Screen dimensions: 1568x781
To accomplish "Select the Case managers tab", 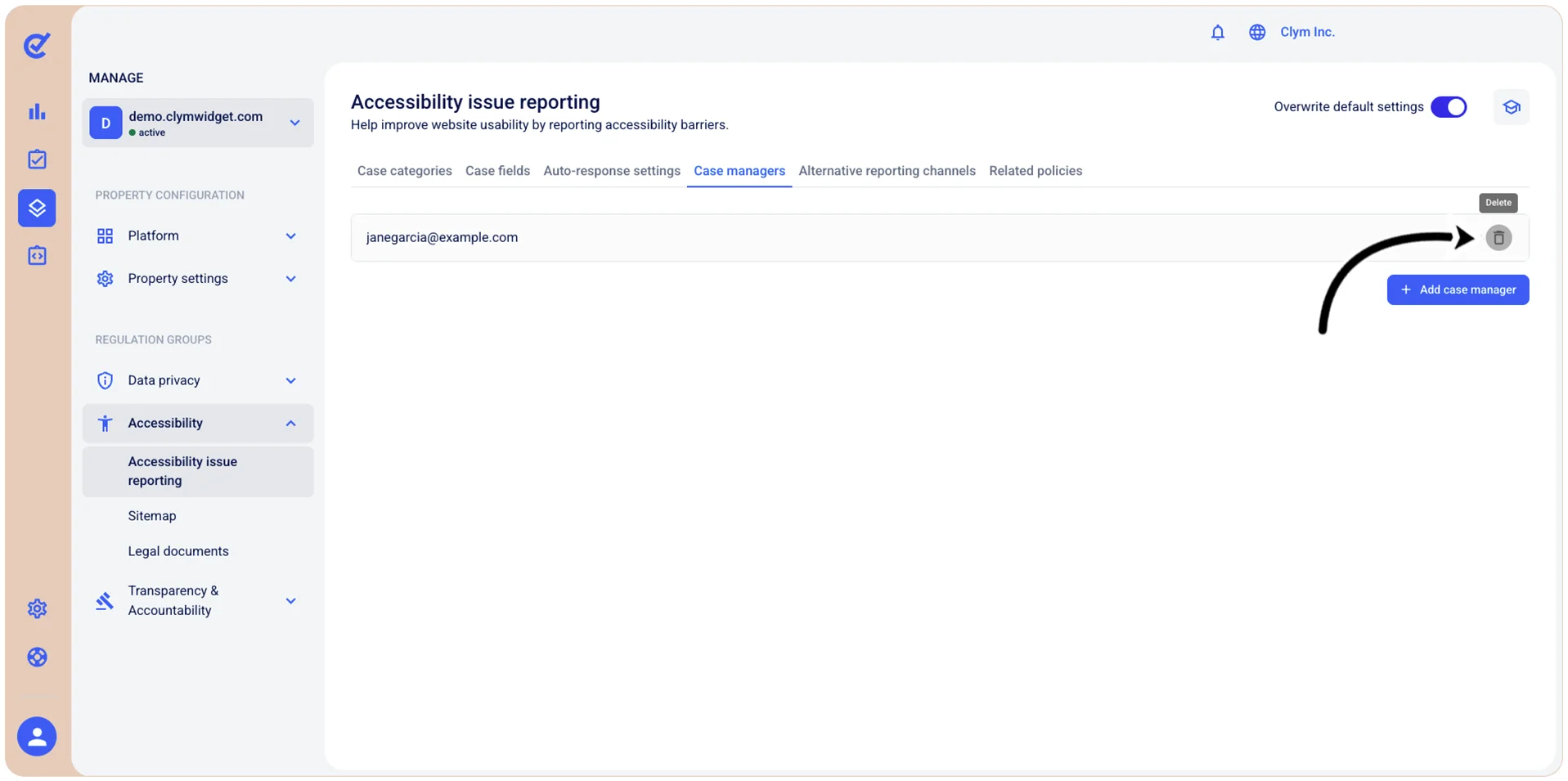I will pyautogui.click(x=739, y=171).
